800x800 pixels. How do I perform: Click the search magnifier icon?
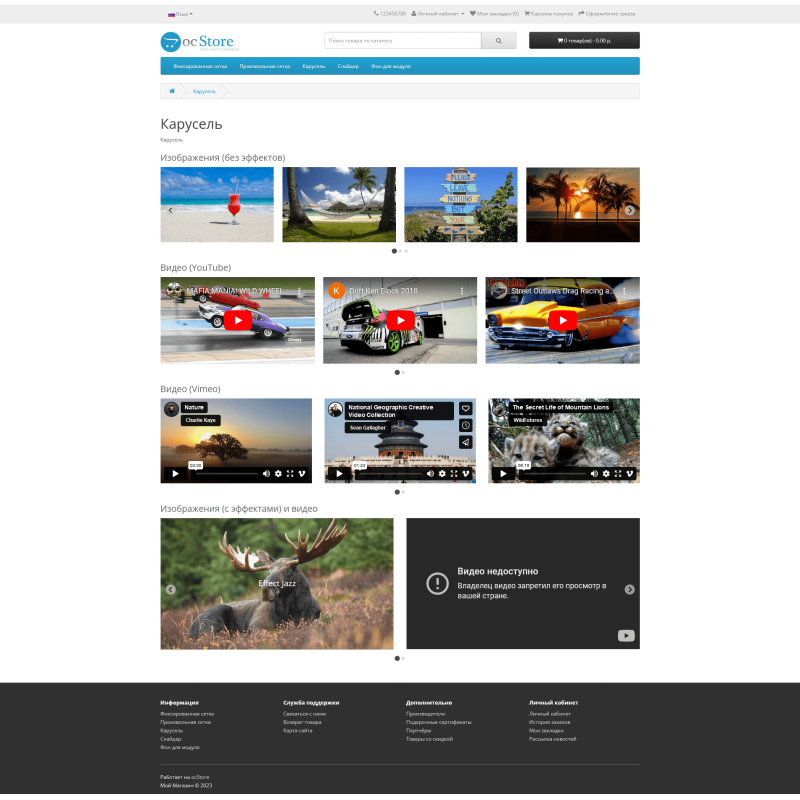click(x=498, y=40)
